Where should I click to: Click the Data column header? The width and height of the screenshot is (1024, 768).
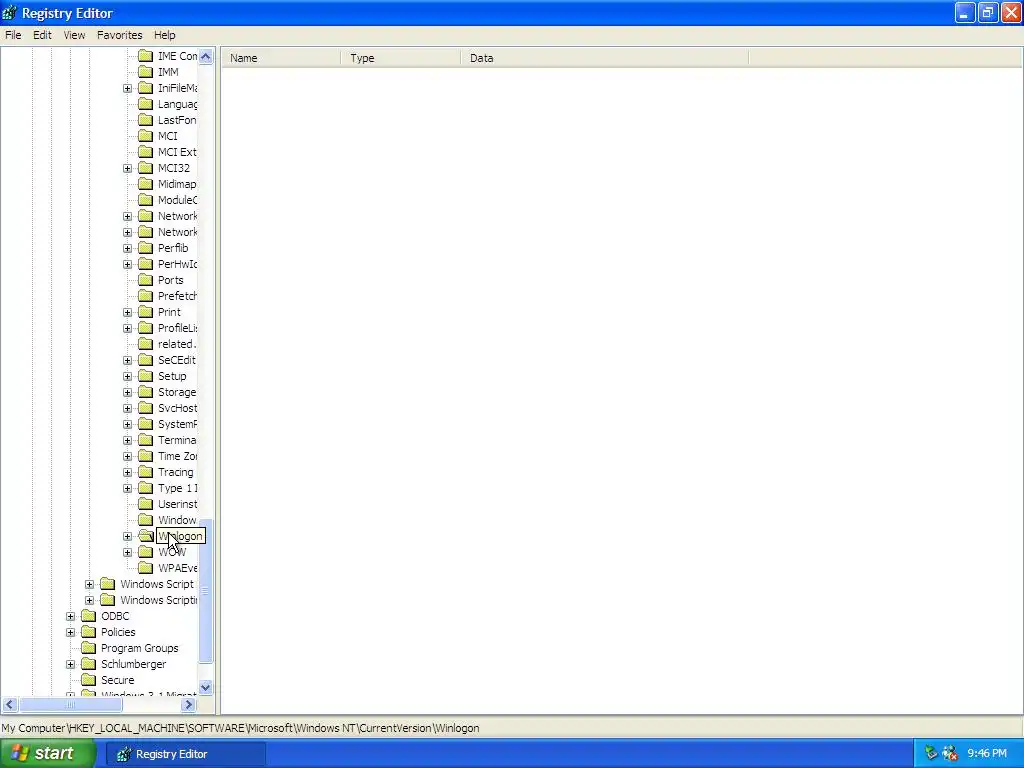click(604, 58)
